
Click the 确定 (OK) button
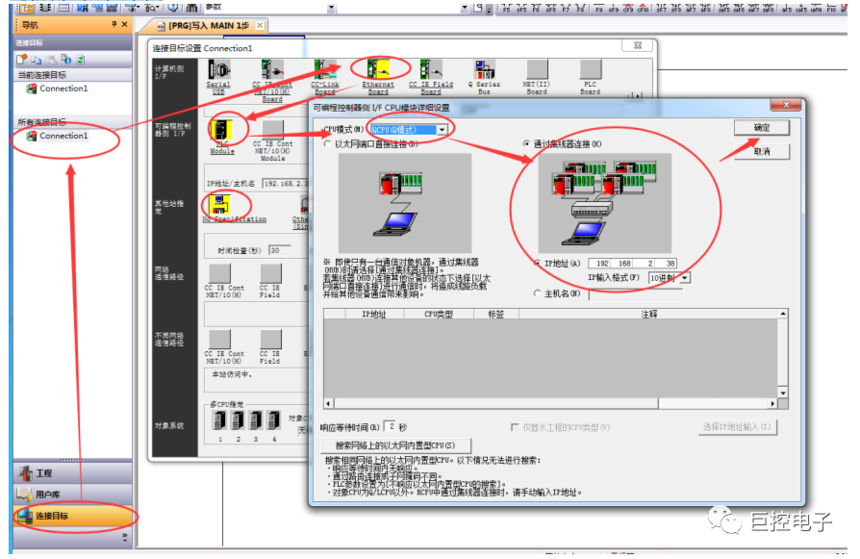tap(762, 129)
